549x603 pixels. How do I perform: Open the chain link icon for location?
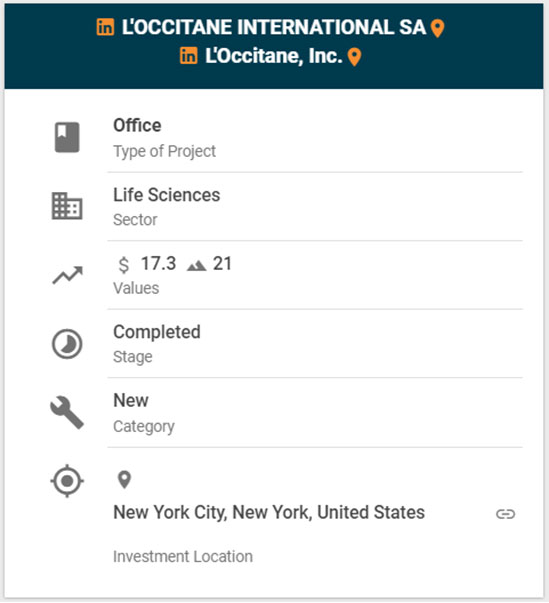point(505,514)
